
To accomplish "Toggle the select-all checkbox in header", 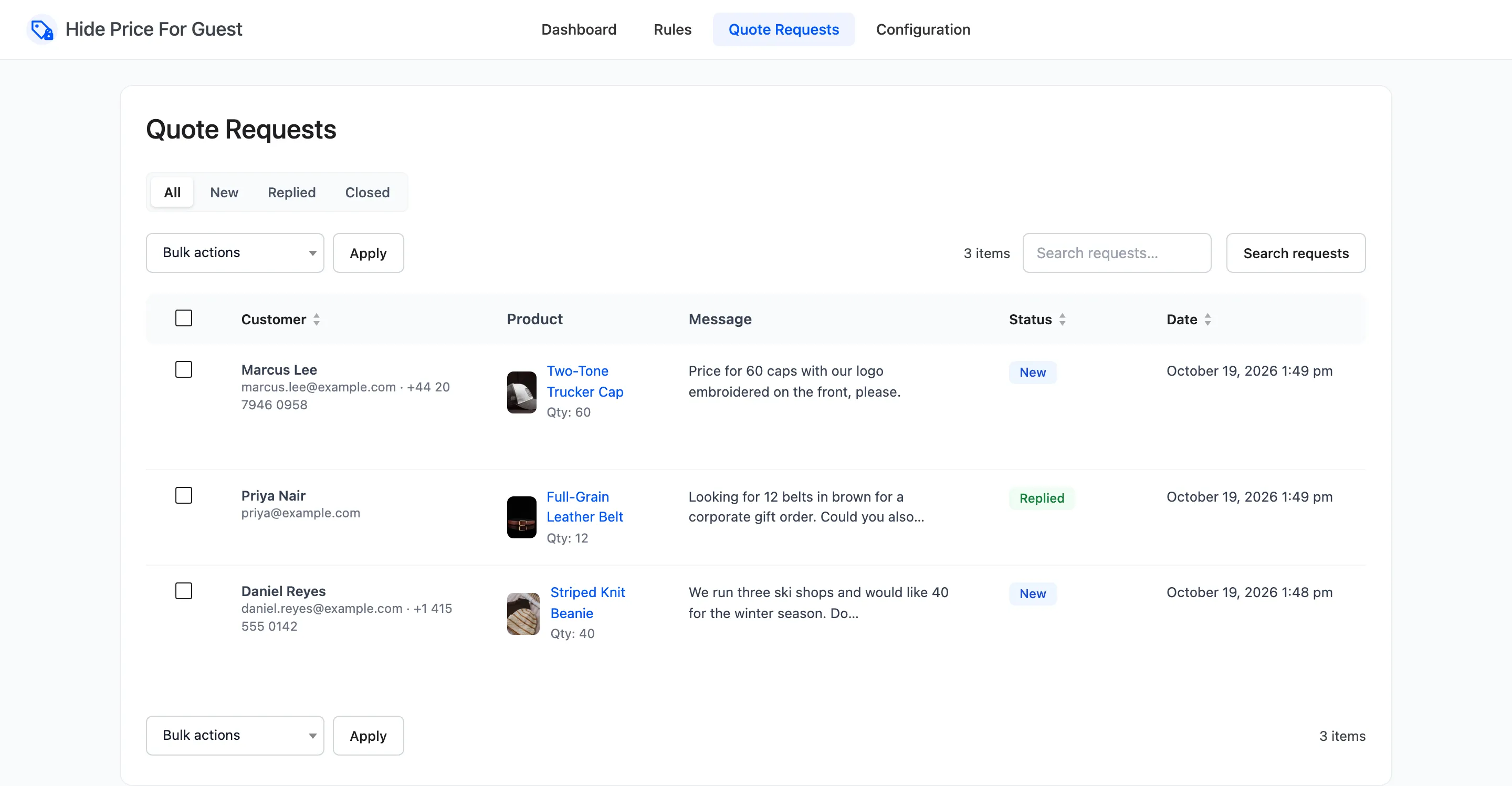I will [184, 318].
